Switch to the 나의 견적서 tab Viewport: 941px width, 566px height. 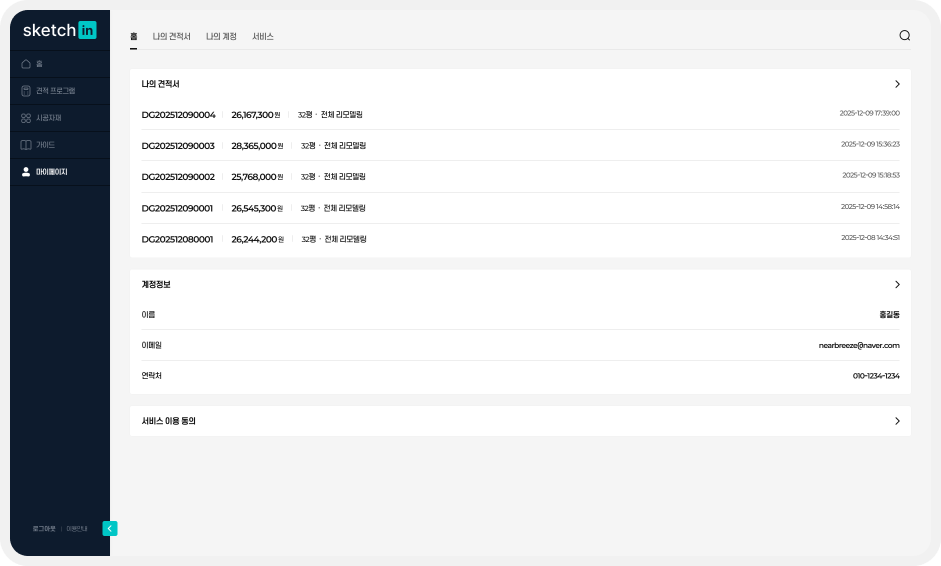pyautogui.click(x=171, y=37)
